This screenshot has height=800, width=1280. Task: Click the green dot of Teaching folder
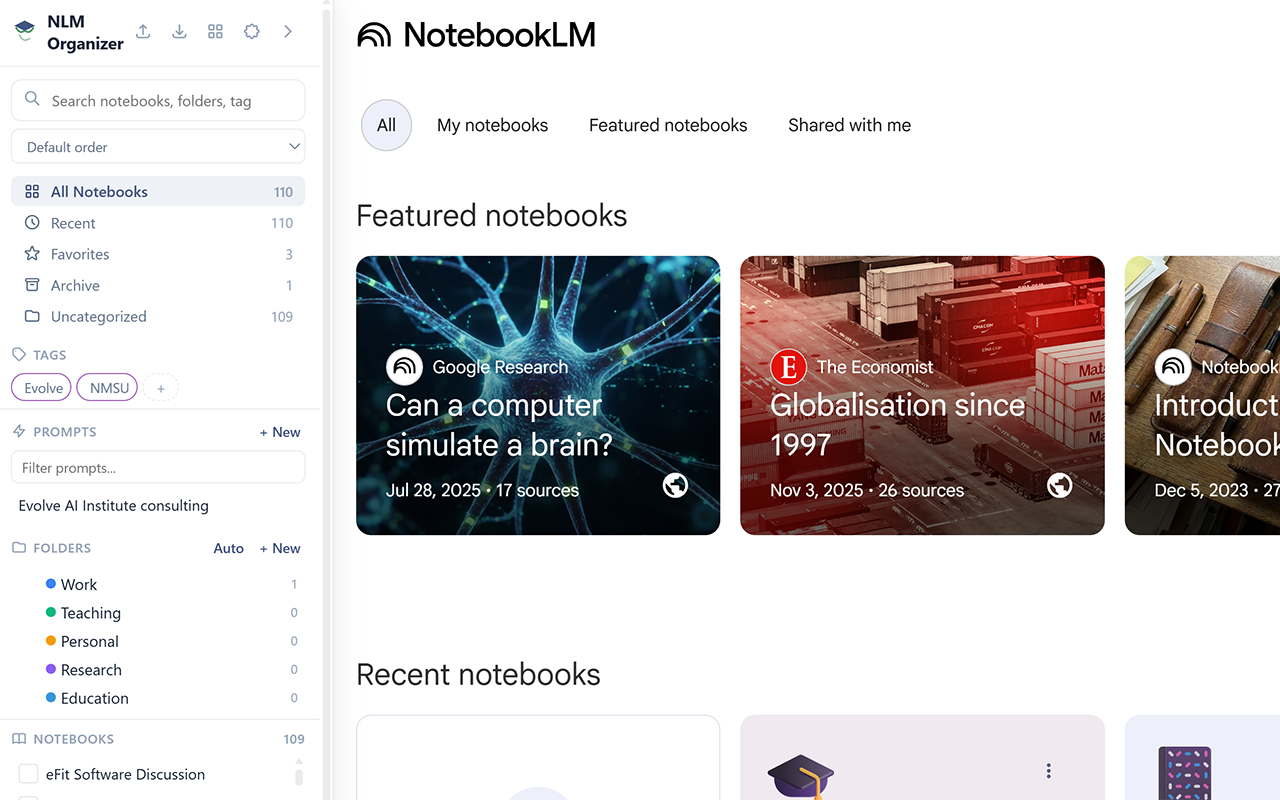click(51, 612)
